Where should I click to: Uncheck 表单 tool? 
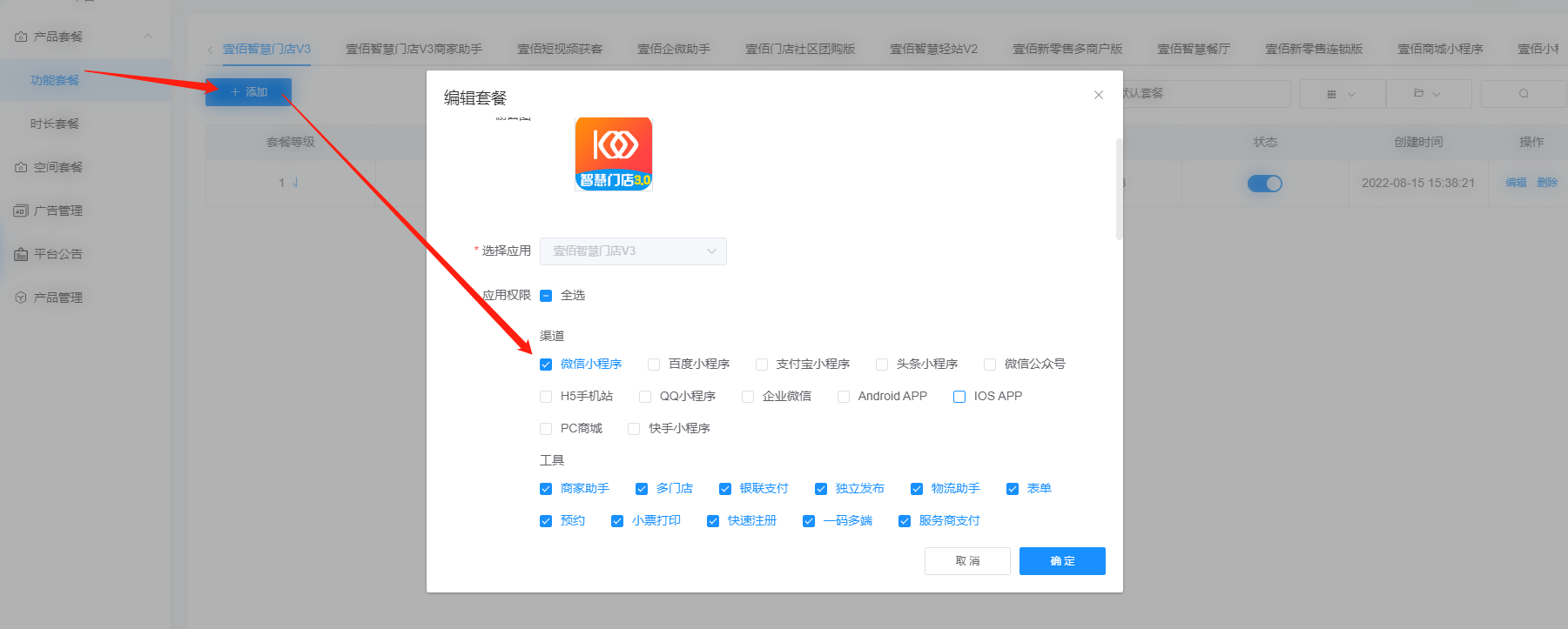(1013, 489)
